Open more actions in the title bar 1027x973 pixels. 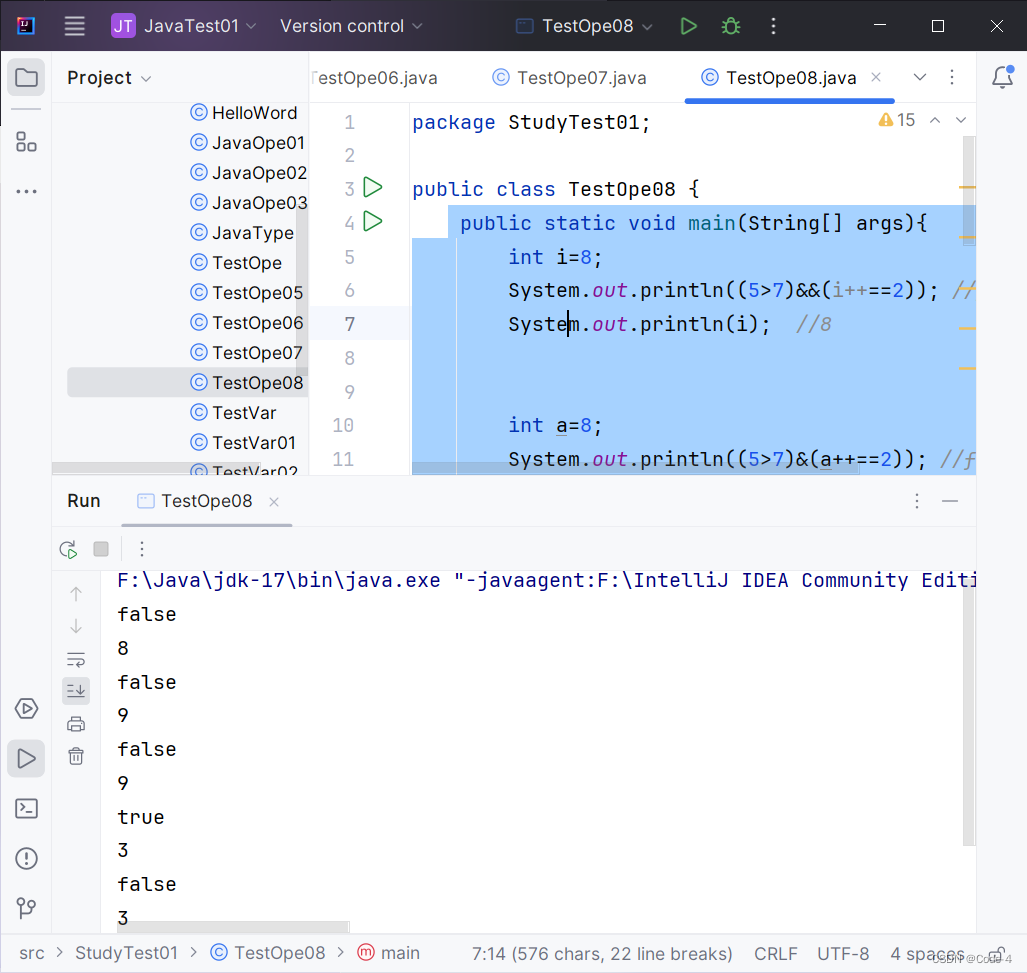(x=774, y=26)
